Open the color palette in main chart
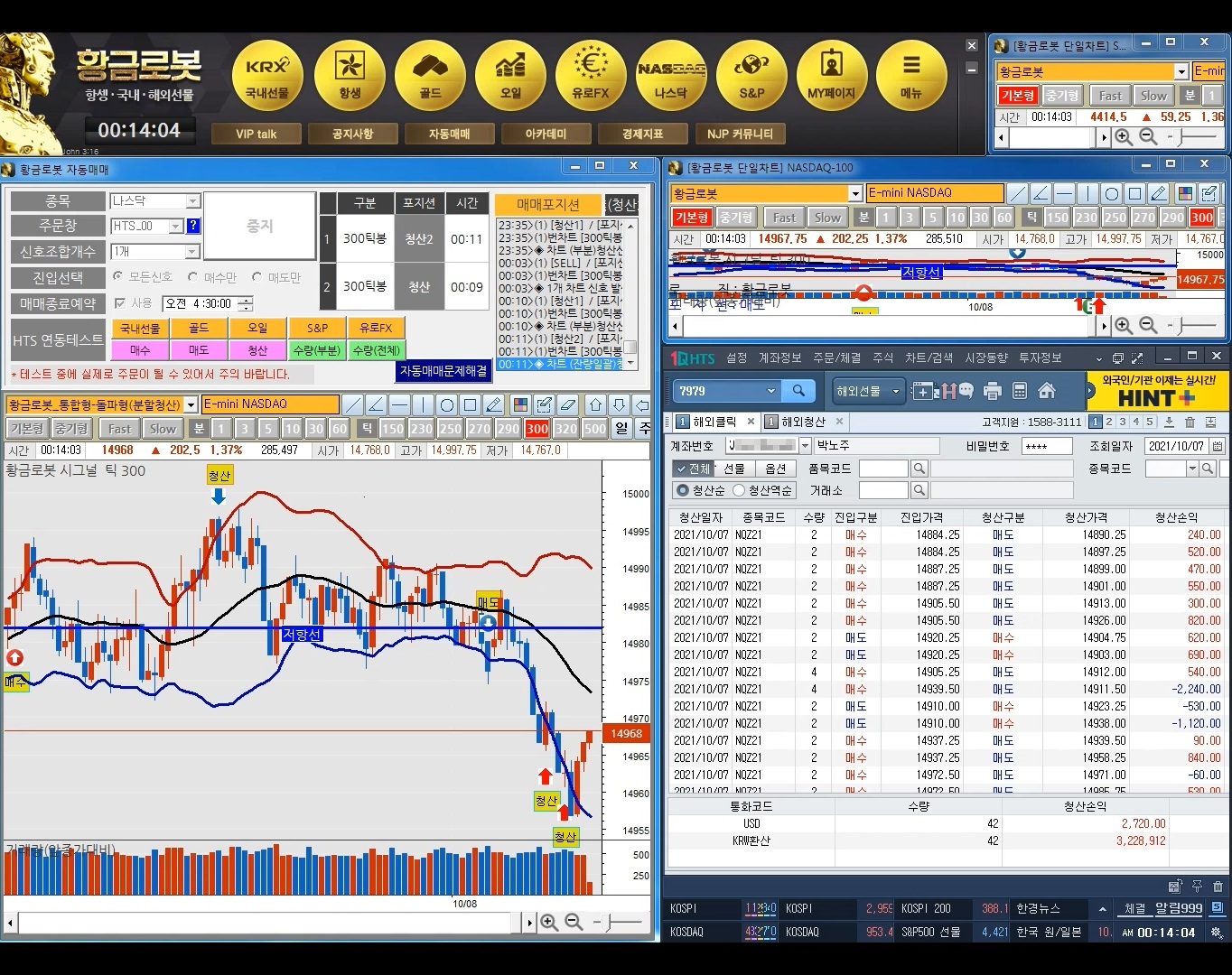 tap(520, 404)
